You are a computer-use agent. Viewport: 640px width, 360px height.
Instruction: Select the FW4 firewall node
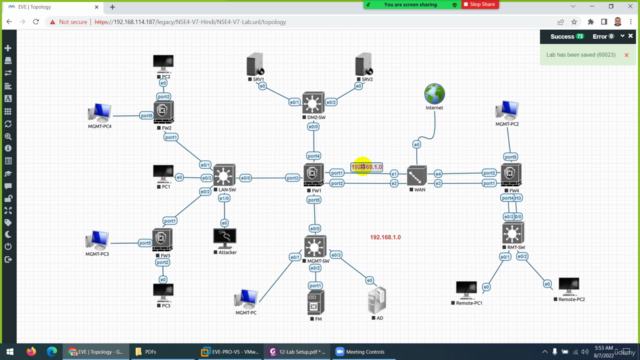point(511,175)
